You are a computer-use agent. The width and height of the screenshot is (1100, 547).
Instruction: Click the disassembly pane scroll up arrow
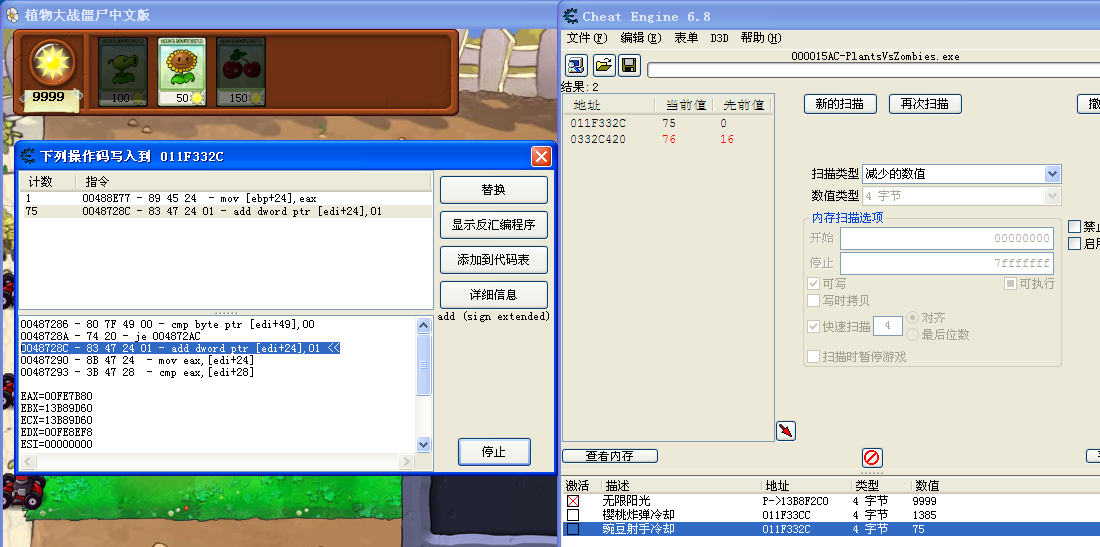click(424, 325)
